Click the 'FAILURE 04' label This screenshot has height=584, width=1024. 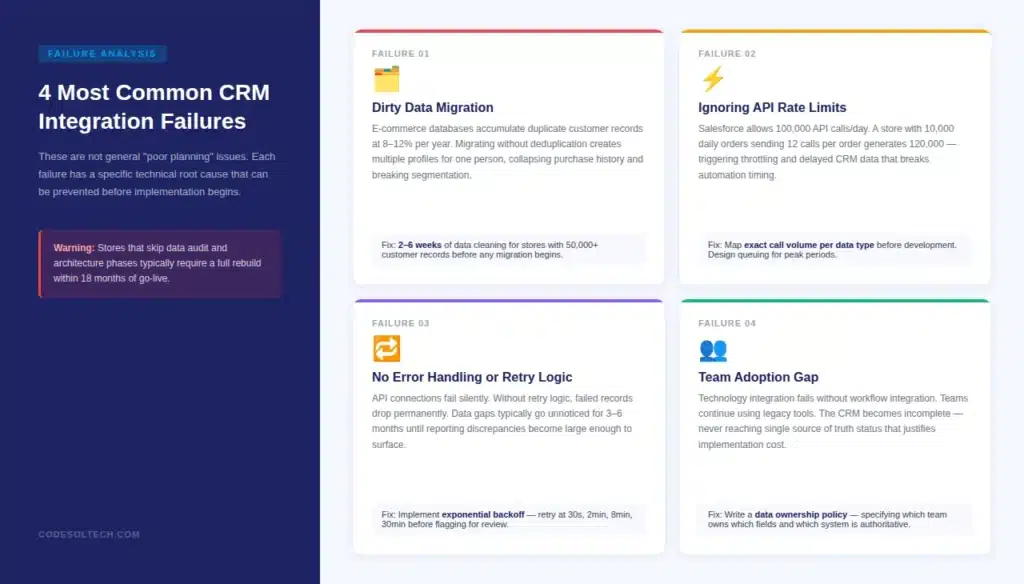(727, 323)
